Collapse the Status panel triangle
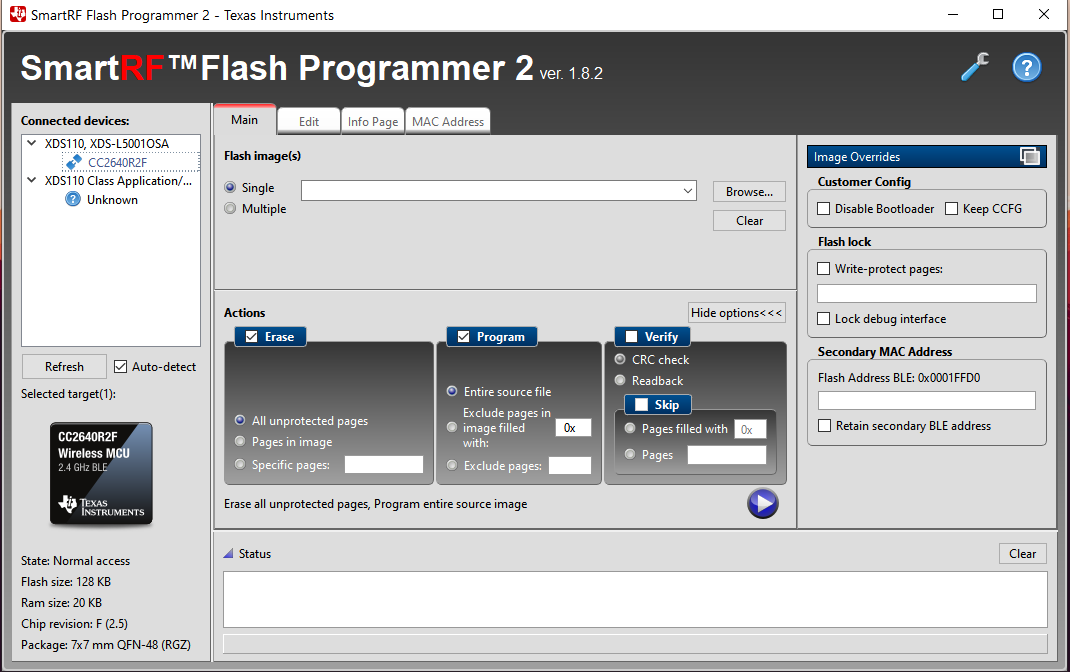The width and height of the screenshot is (1070, 672). tap(228, 553)
